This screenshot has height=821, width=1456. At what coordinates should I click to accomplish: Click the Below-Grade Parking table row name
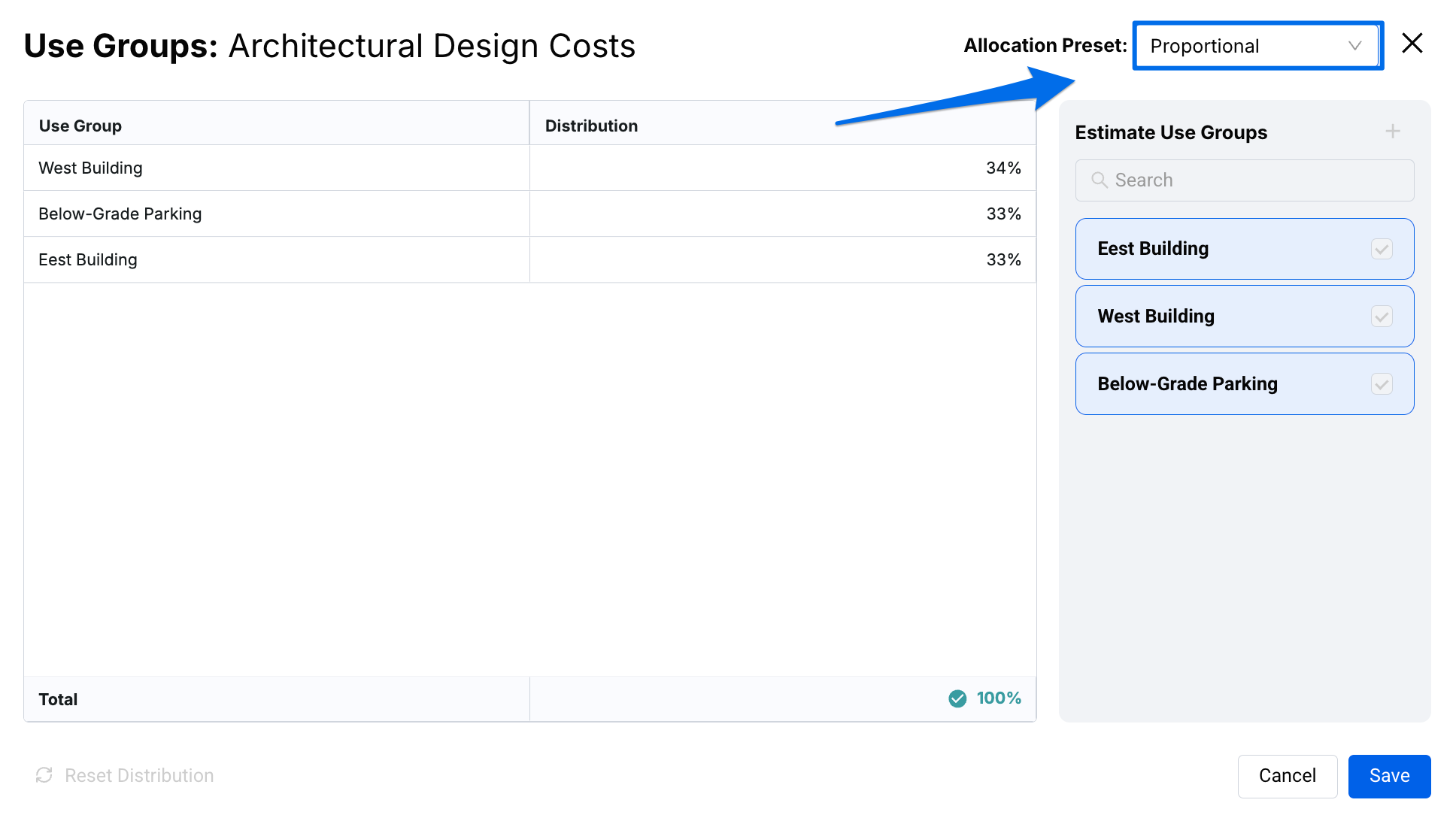click(120, 214)
